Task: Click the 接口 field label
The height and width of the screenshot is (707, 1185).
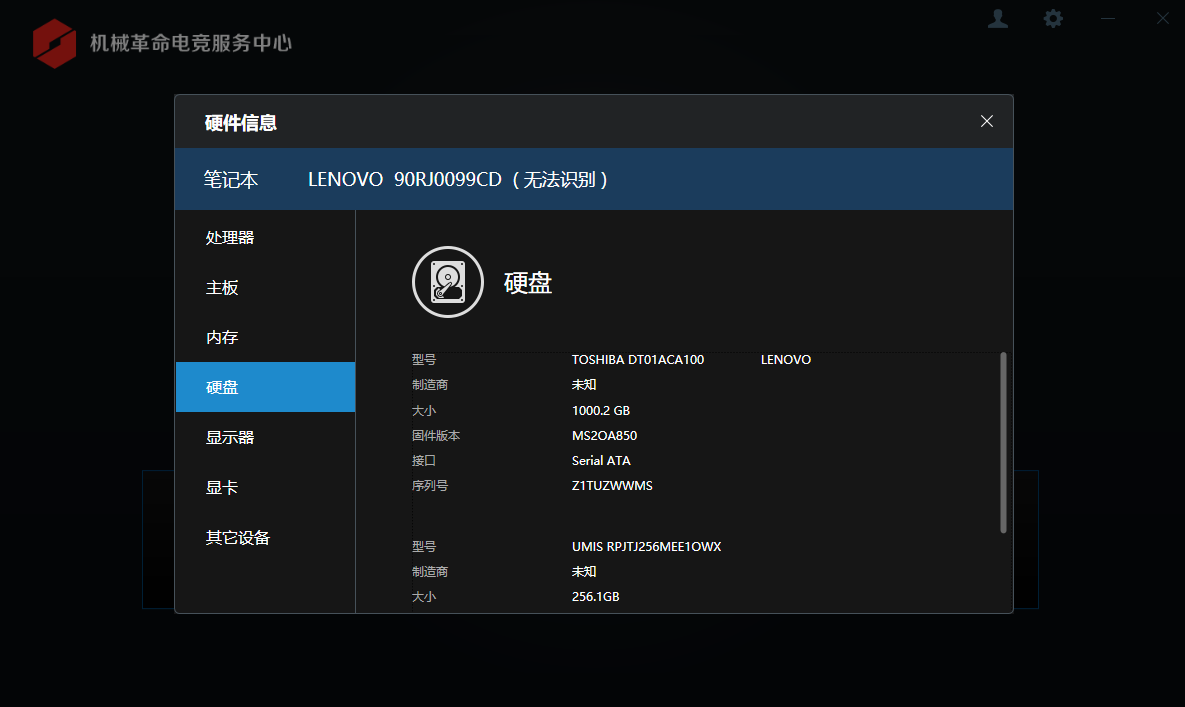Action: tap(424, 460)
